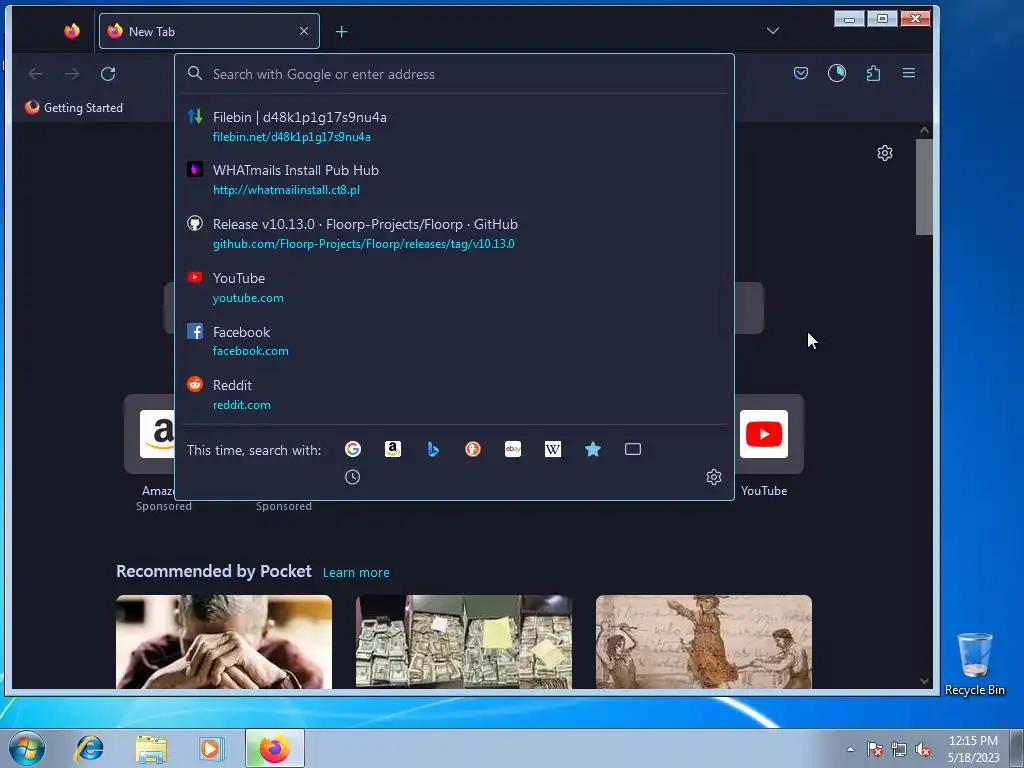Launch Internet Explorer from taskbar
This screenshot has width=1024, height=768.
pyautogui.click(x=89, y=748)
